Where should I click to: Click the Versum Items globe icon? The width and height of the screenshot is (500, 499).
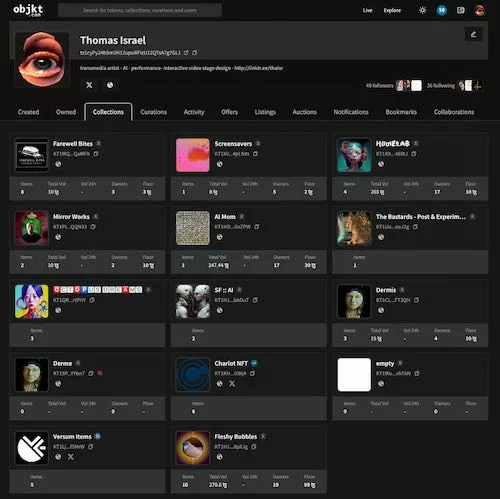tap(58, 457)
